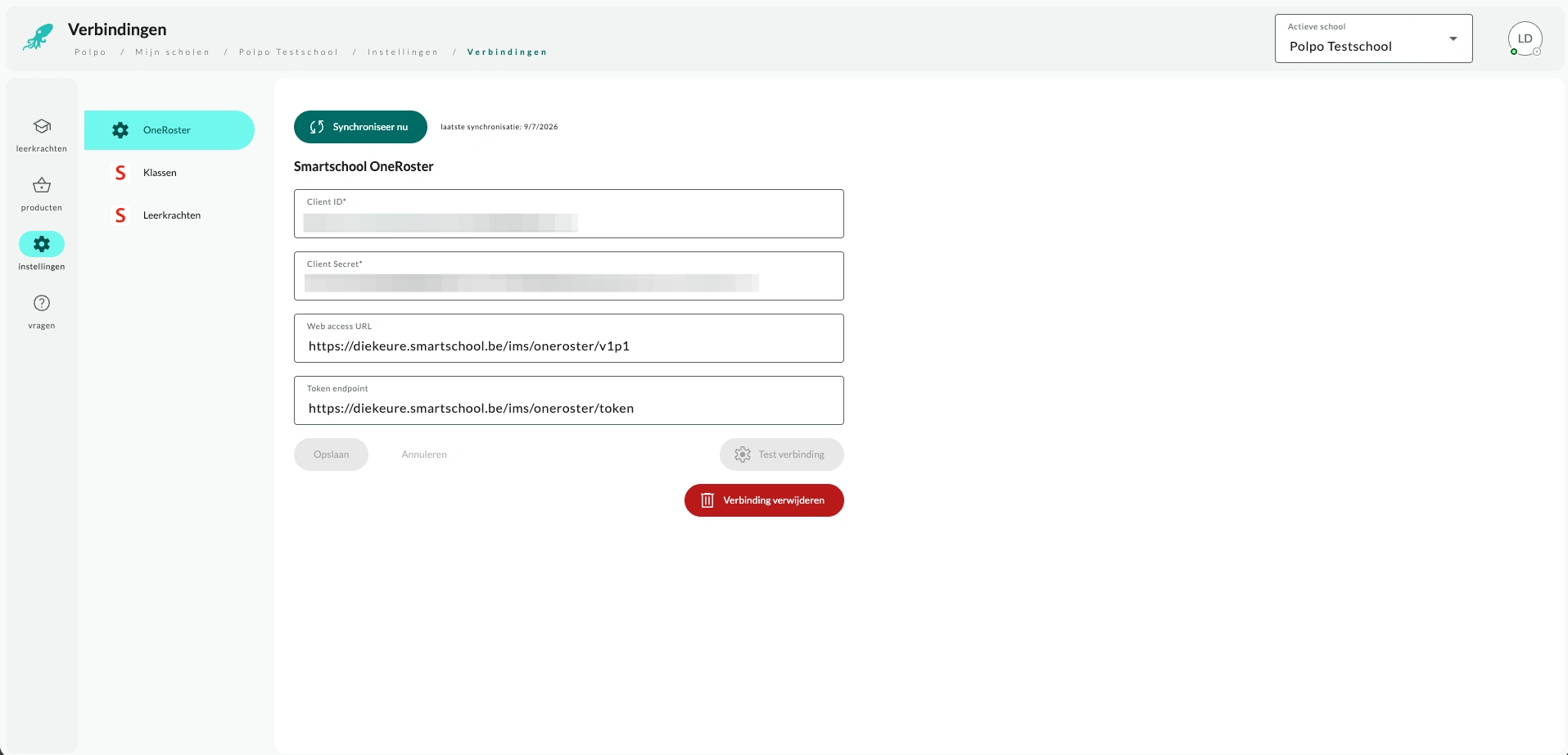Go to Polpo Testschool breadcrumb
The image size is (1568, 755).
[288, 52]
